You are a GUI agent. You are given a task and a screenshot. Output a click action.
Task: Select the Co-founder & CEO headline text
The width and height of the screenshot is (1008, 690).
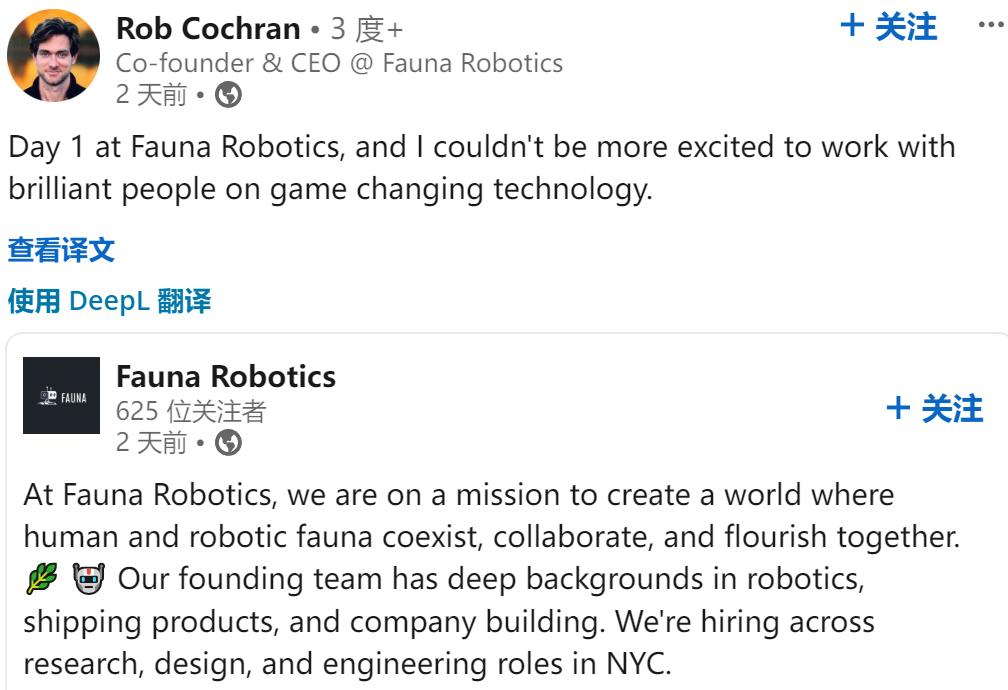[339, 63]
